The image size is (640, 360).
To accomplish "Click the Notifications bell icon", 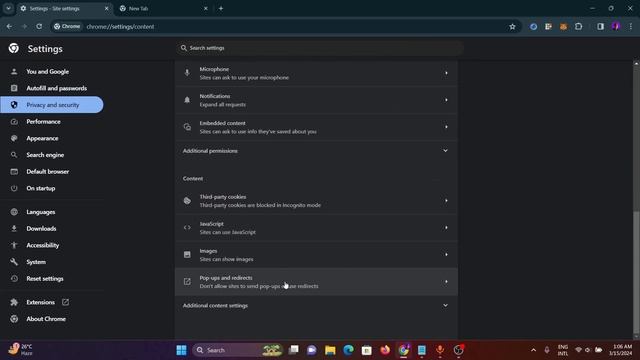I will coord(187,100).
